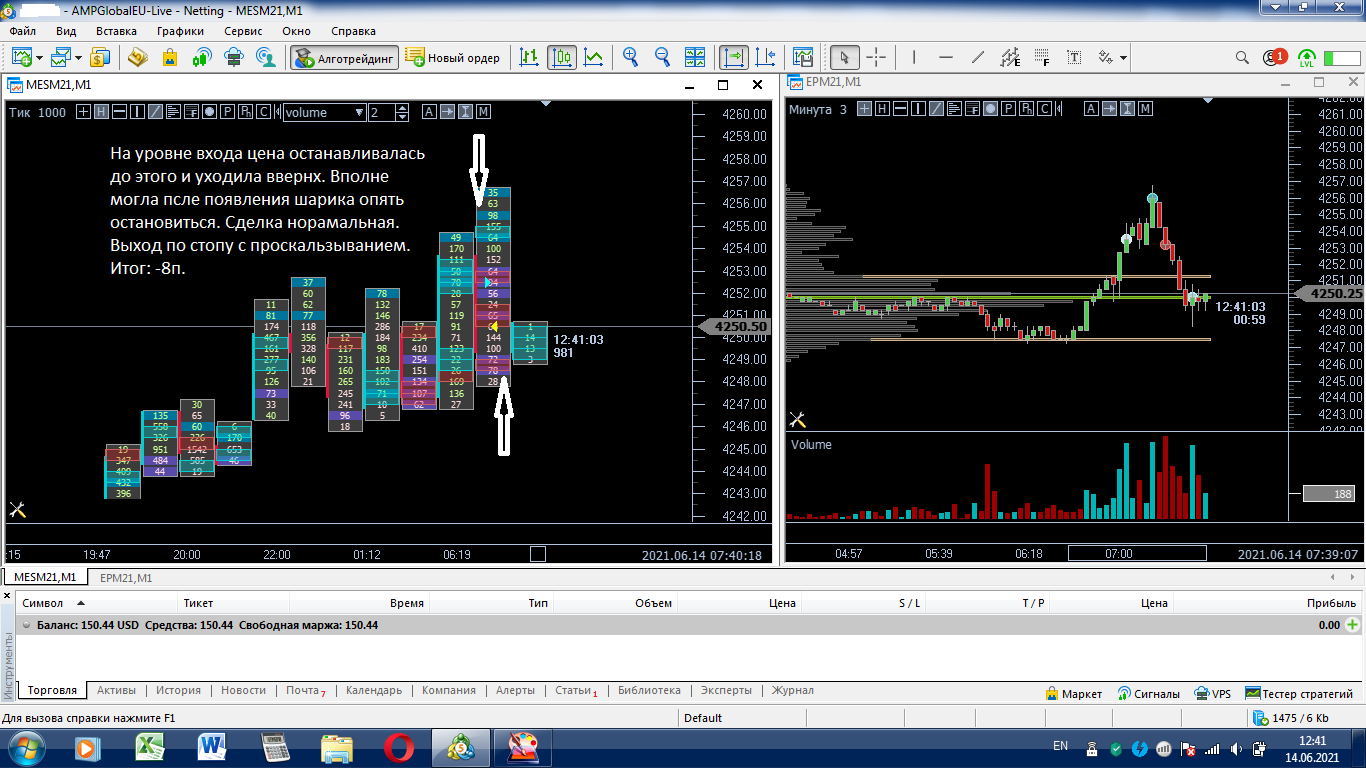Open the search magnifier in the toolbar
Screen dimensions: 1366x768
click(1242, 58)
